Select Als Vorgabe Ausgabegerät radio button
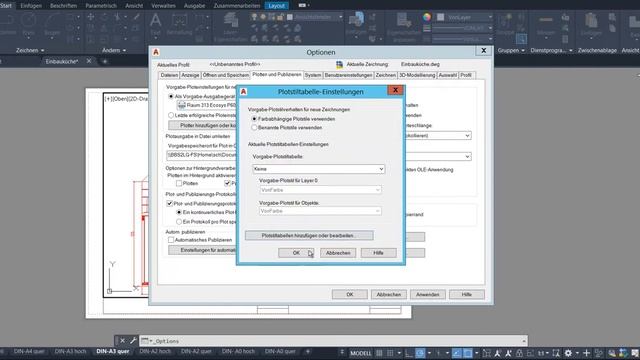The height and width of the screenshot is (360, 640). (171, 96)
